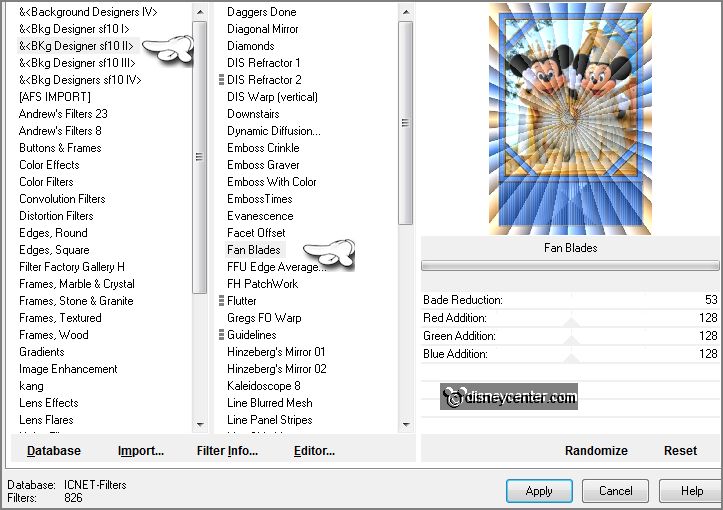Viewport: 723px width, 510px height.
Task: Click the category list scroll-down arrow
Action: pos(200,424)
